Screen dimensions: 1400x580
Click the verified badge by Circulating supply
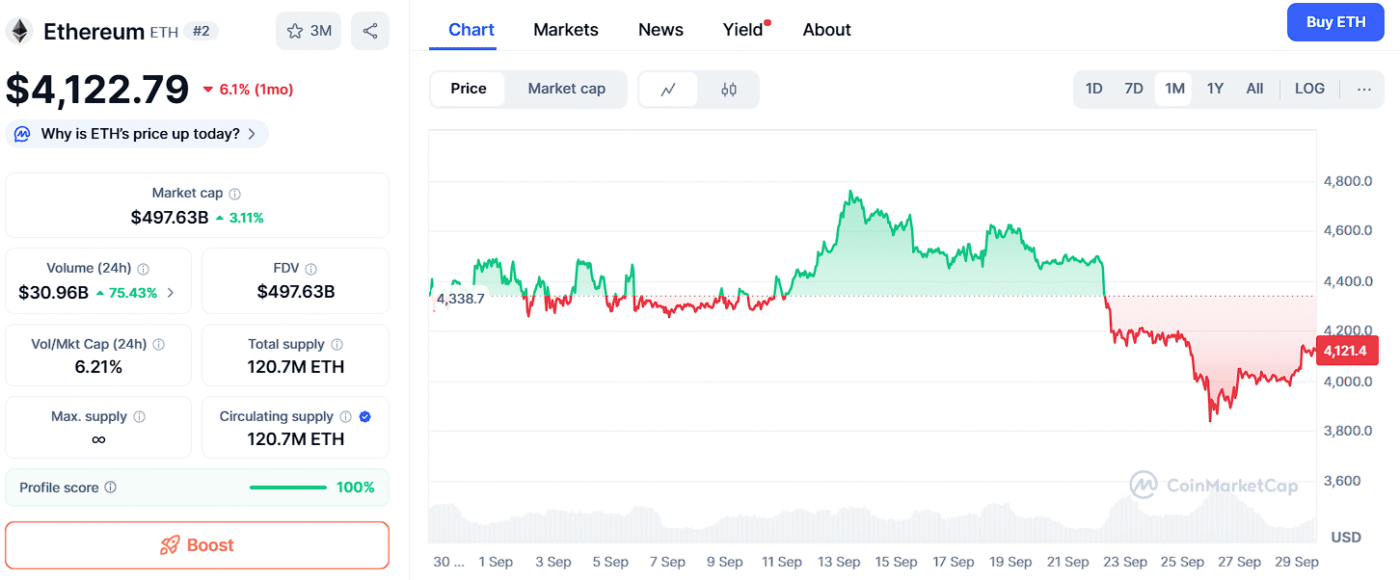click(x=365, y=417)
